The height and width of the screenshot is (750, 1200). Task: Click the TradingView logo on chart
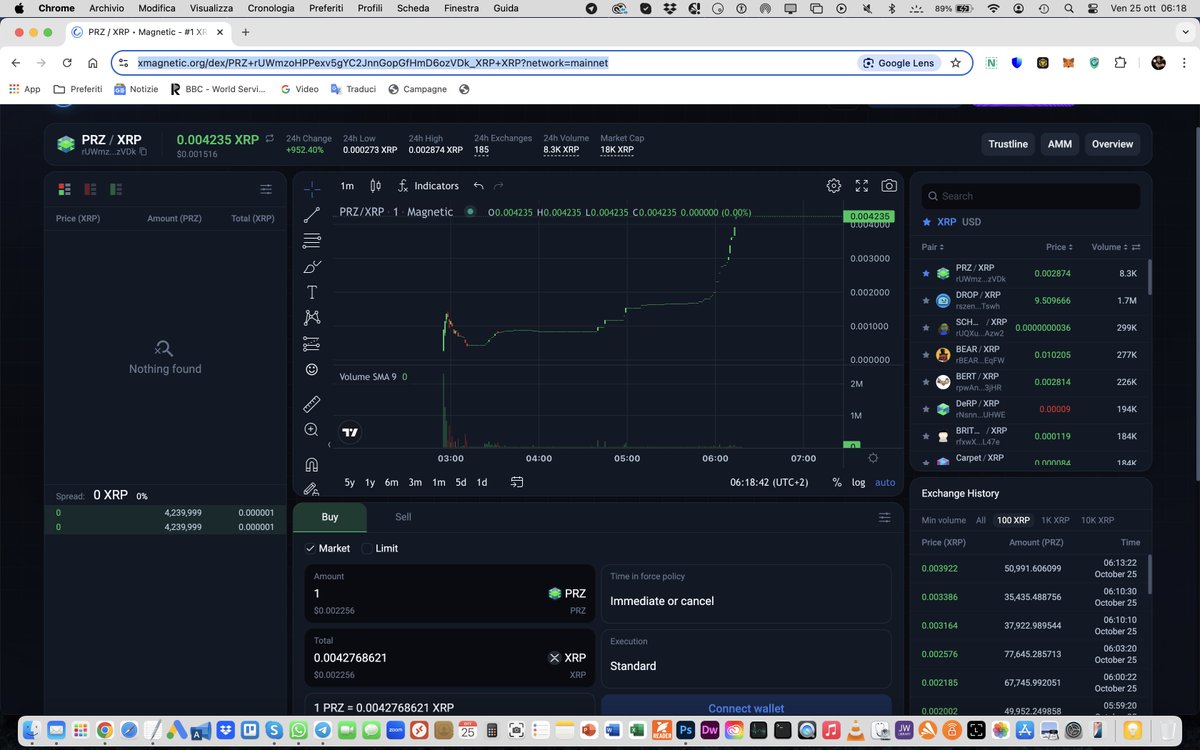tap(350, 433)
